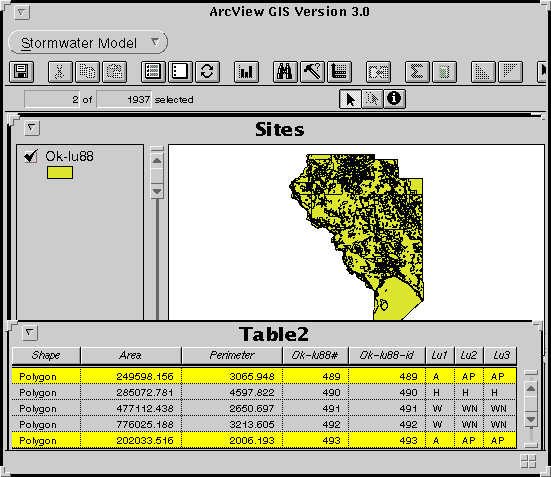Click the resize grip in bottom-right corner
551x477 pixels.
click(x=528, y=461)
